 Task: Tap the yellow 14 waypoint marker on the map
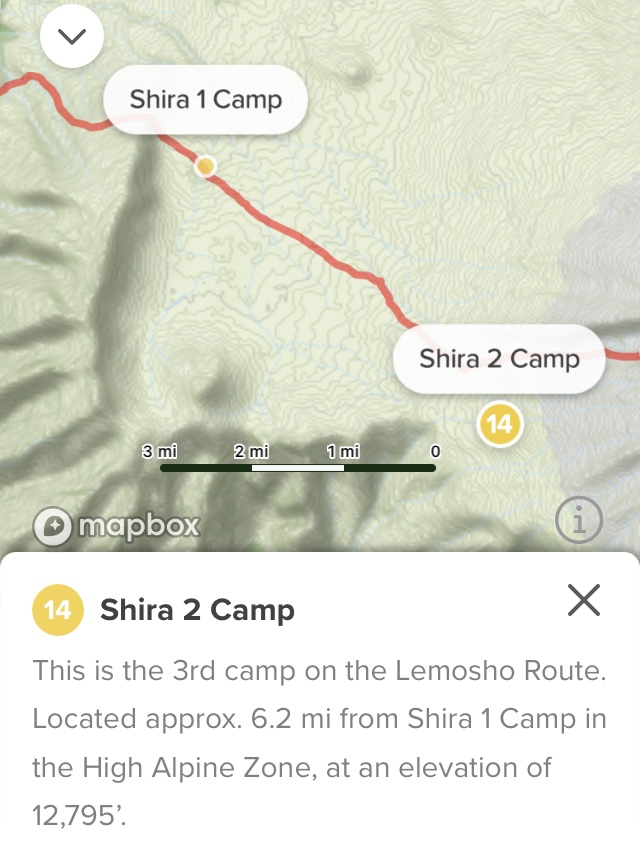pyautogui.click(x=499, y=424)
